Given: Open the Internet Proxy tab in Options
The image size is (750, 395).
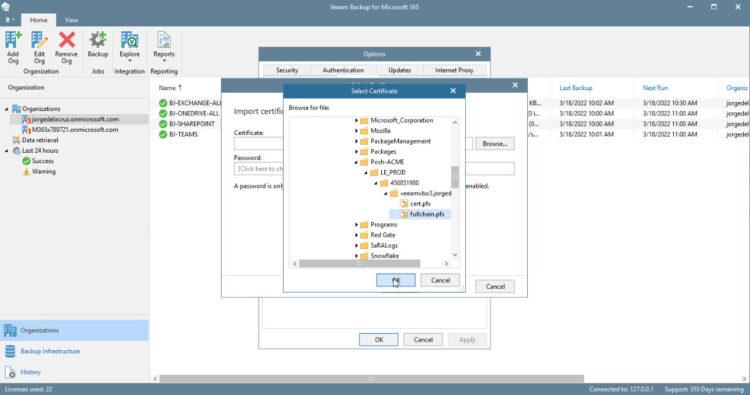Looking at the screenshot, I should (454, 70).
